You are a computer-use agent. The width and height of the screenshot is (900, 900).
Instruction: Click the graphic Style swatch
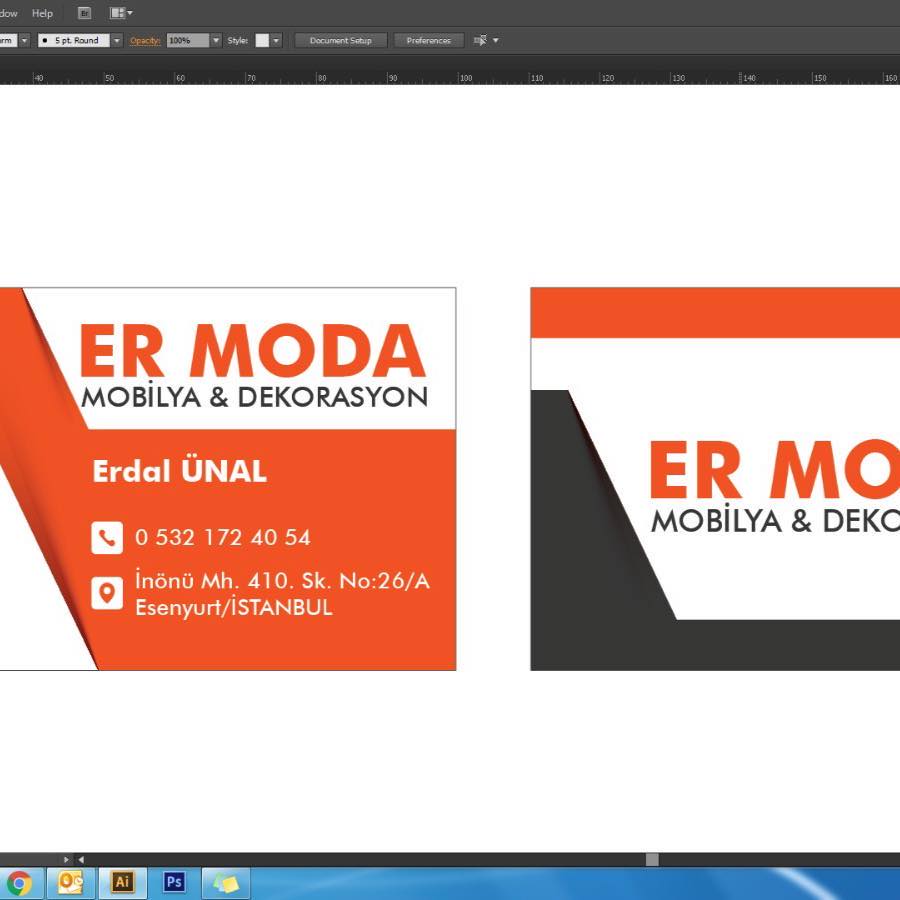tap(262, 40)
